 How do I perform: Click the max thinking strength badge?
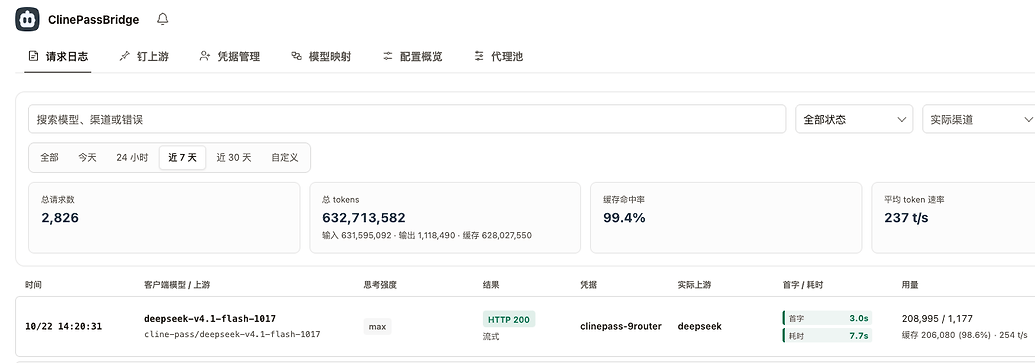click(377, 326)
